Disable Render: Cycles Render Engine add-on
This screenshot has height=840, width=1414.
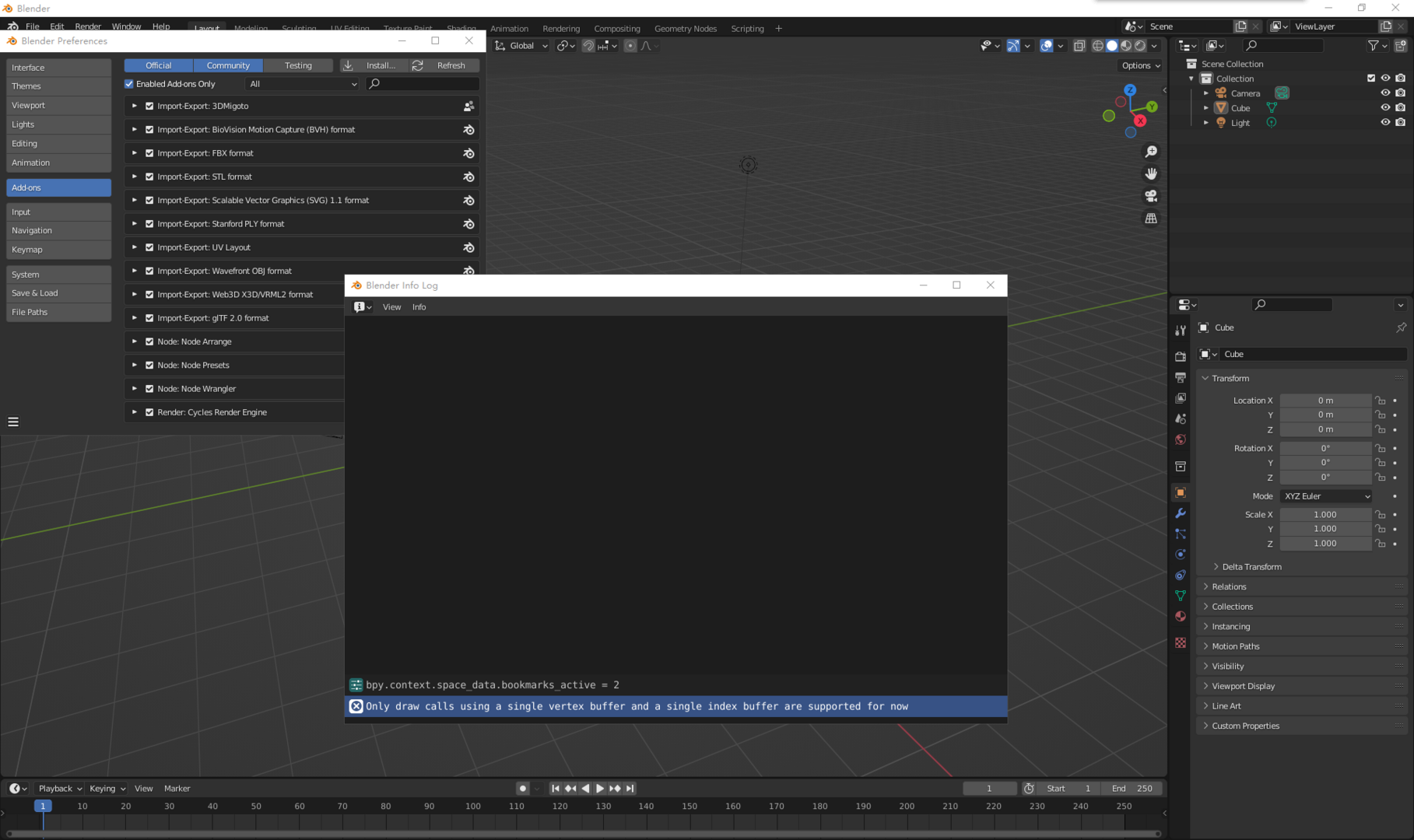point(149,412)
